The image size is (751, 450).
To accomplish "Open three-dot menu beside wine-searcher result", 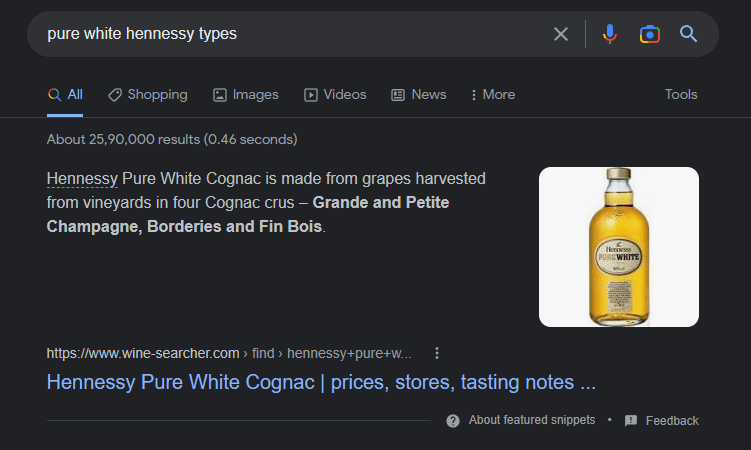I will 436,353.
